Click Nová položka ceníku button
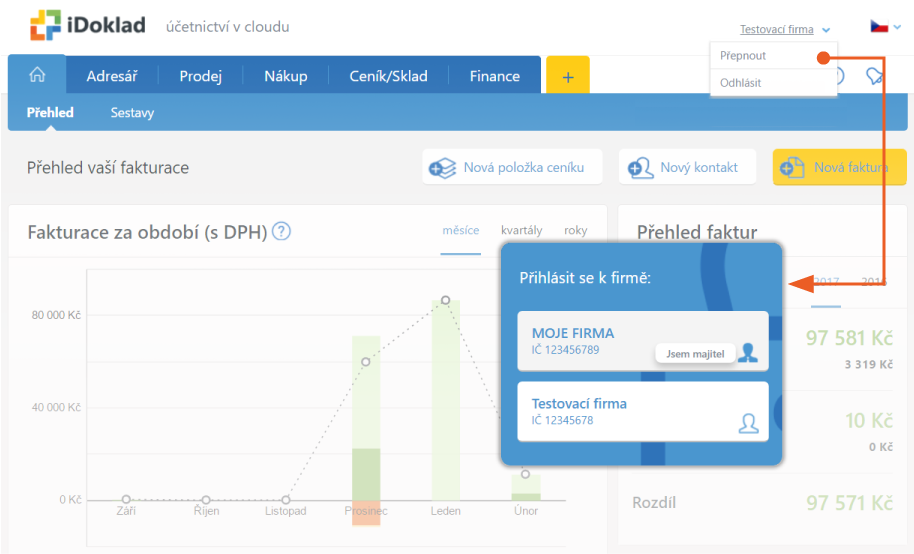 pos(512,167)
